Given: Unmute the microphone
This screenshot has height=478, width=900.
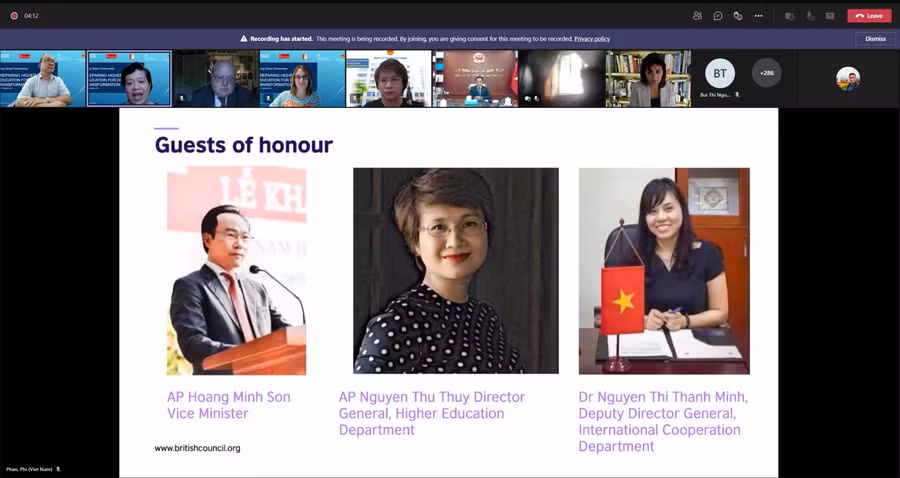Looking at the screenshot, I should pos(810,16).
